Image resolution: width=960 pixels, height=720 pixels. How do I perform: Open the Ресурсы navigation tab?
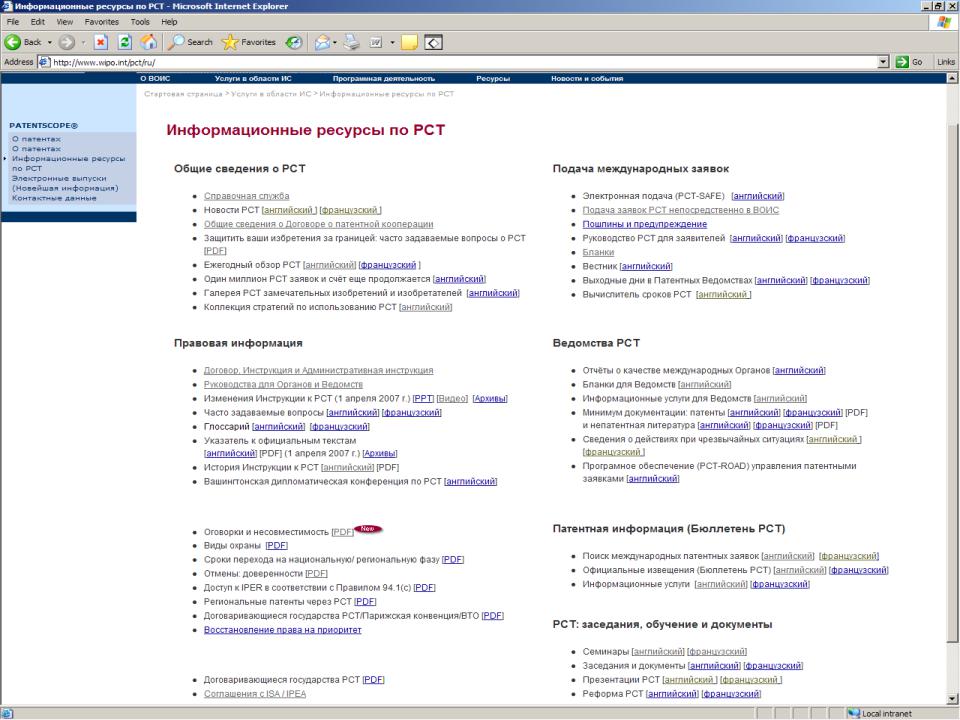tap(493, 78)
